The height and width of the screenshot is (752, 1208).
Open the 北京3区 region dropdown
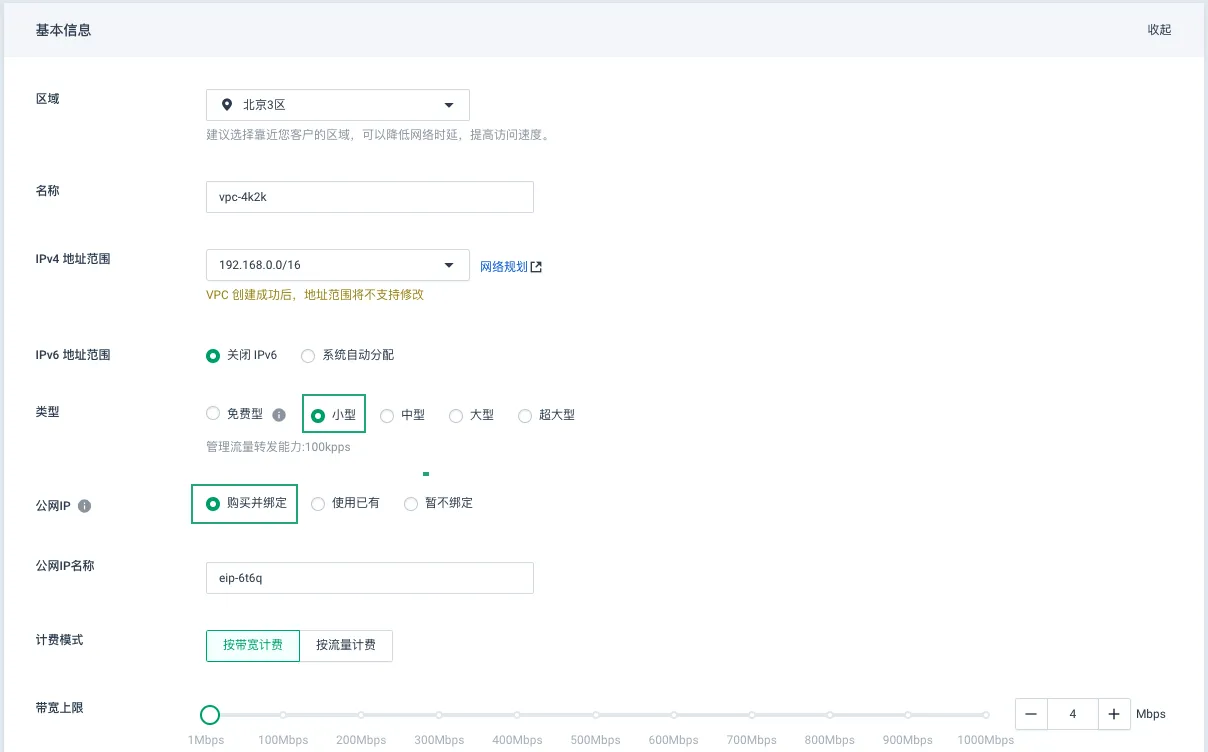tap(337, 105)
